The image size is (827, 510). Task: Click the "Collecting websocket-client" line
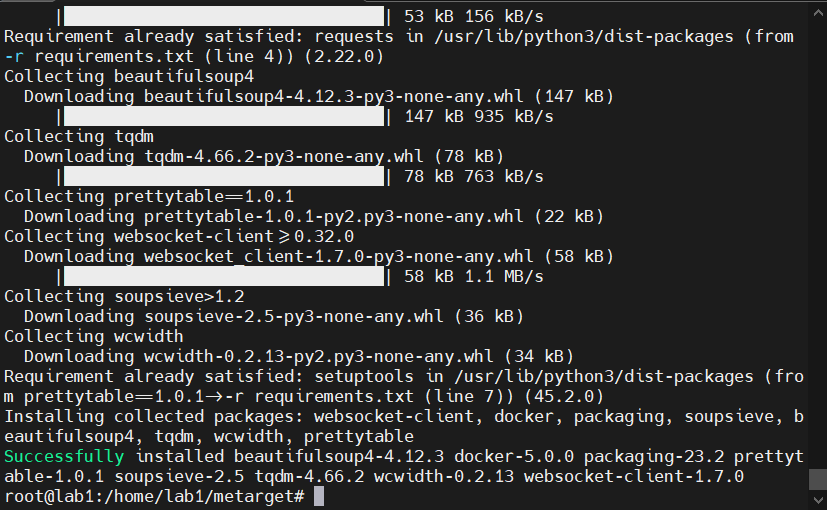click(179, 236)
